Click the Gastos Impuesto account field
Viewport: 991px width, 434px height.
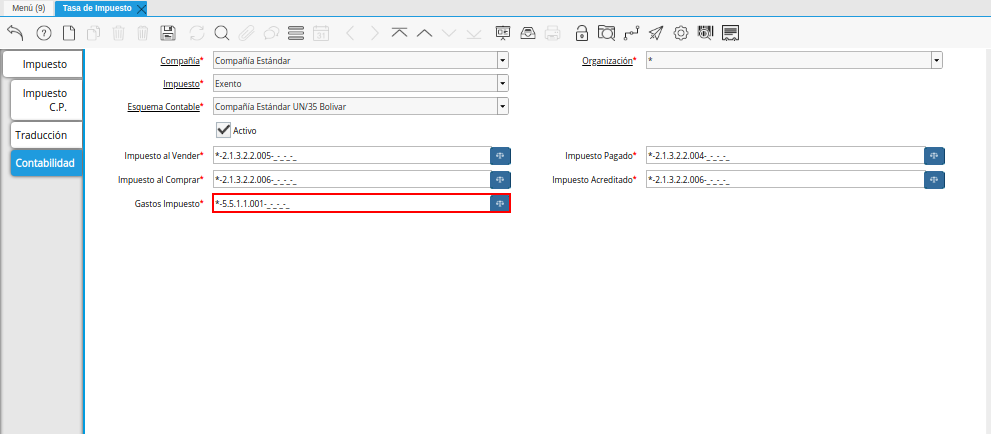351,203
